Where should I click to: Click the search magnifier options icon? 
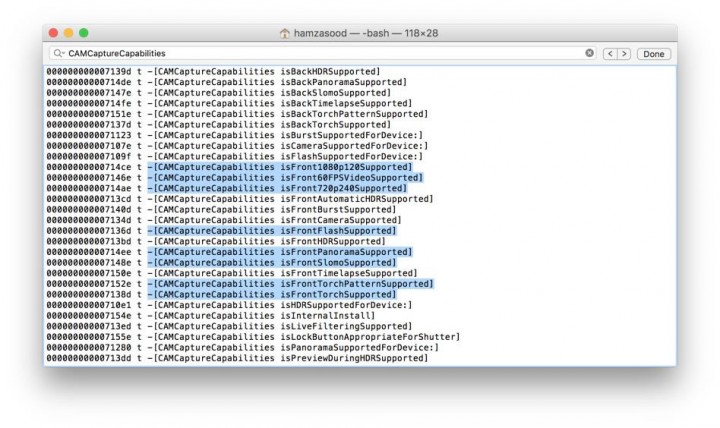(x=57, y=53)
